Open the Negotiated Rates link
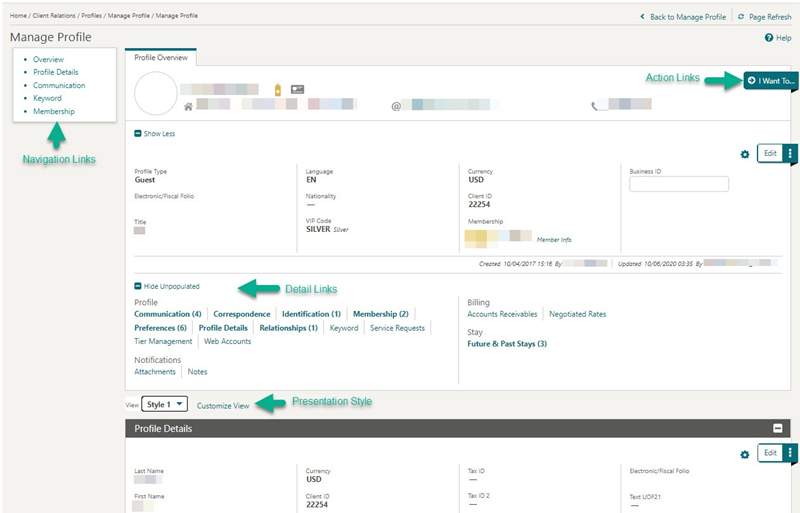800x513 pixels. [578, 314]
